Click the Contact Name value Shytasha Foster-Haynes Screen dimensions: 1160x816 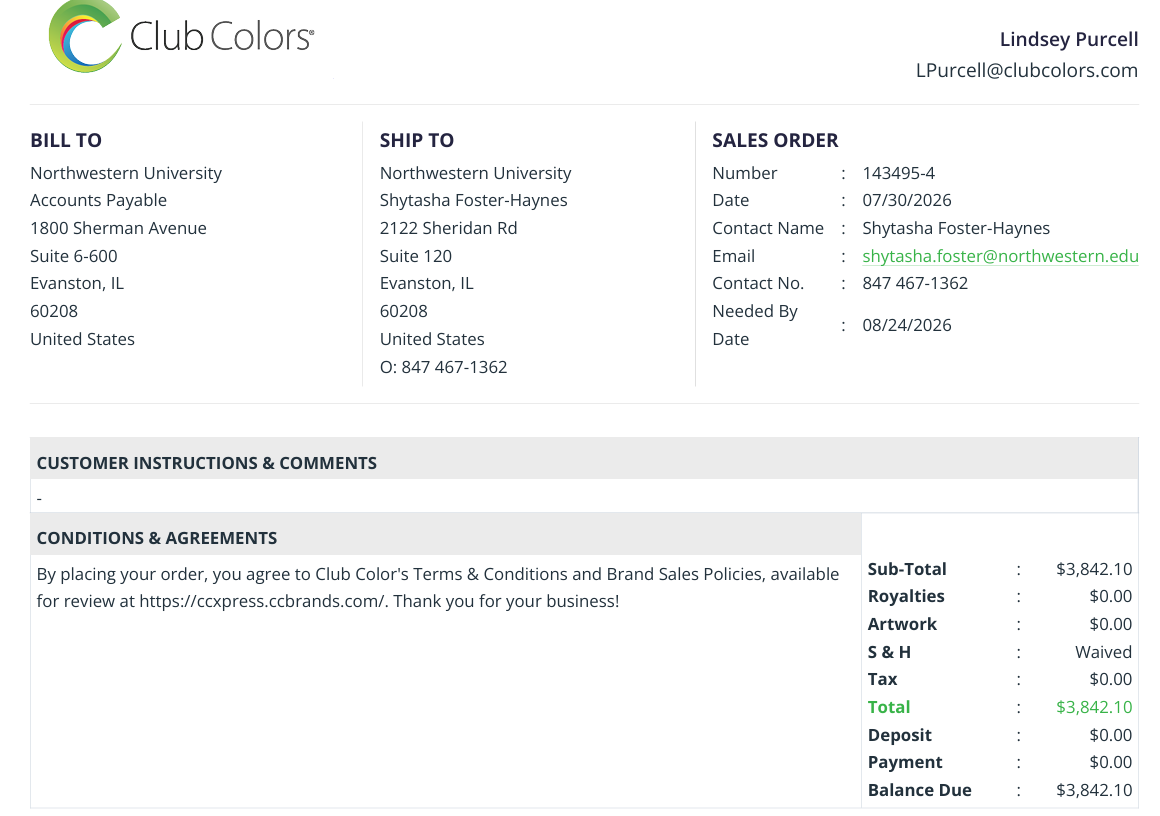pos(956,229)
